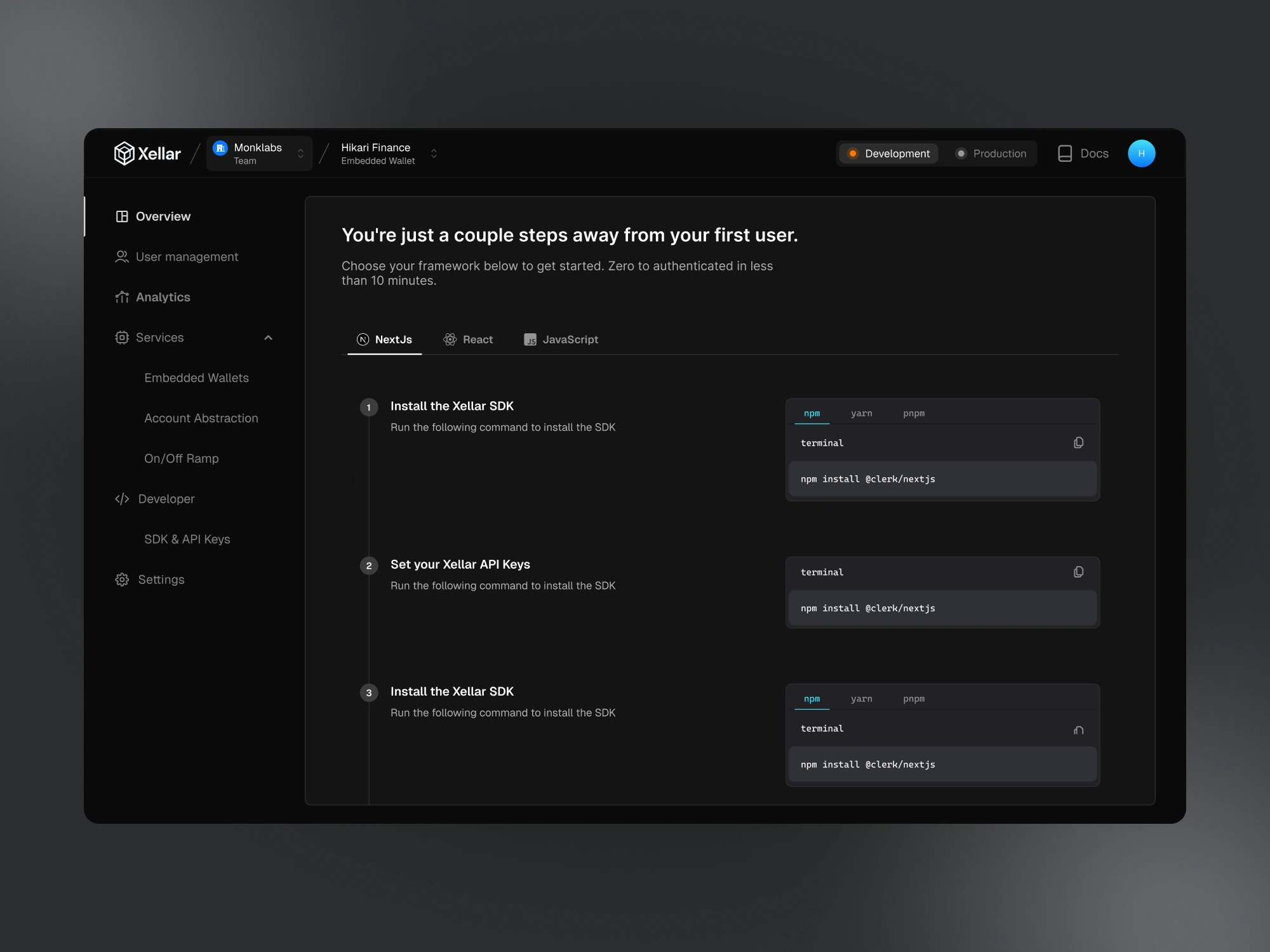Screen dimensions: 1270x952
Task: Open the Hikari Finance project dropdown
Action: click(x=389, y=154)
